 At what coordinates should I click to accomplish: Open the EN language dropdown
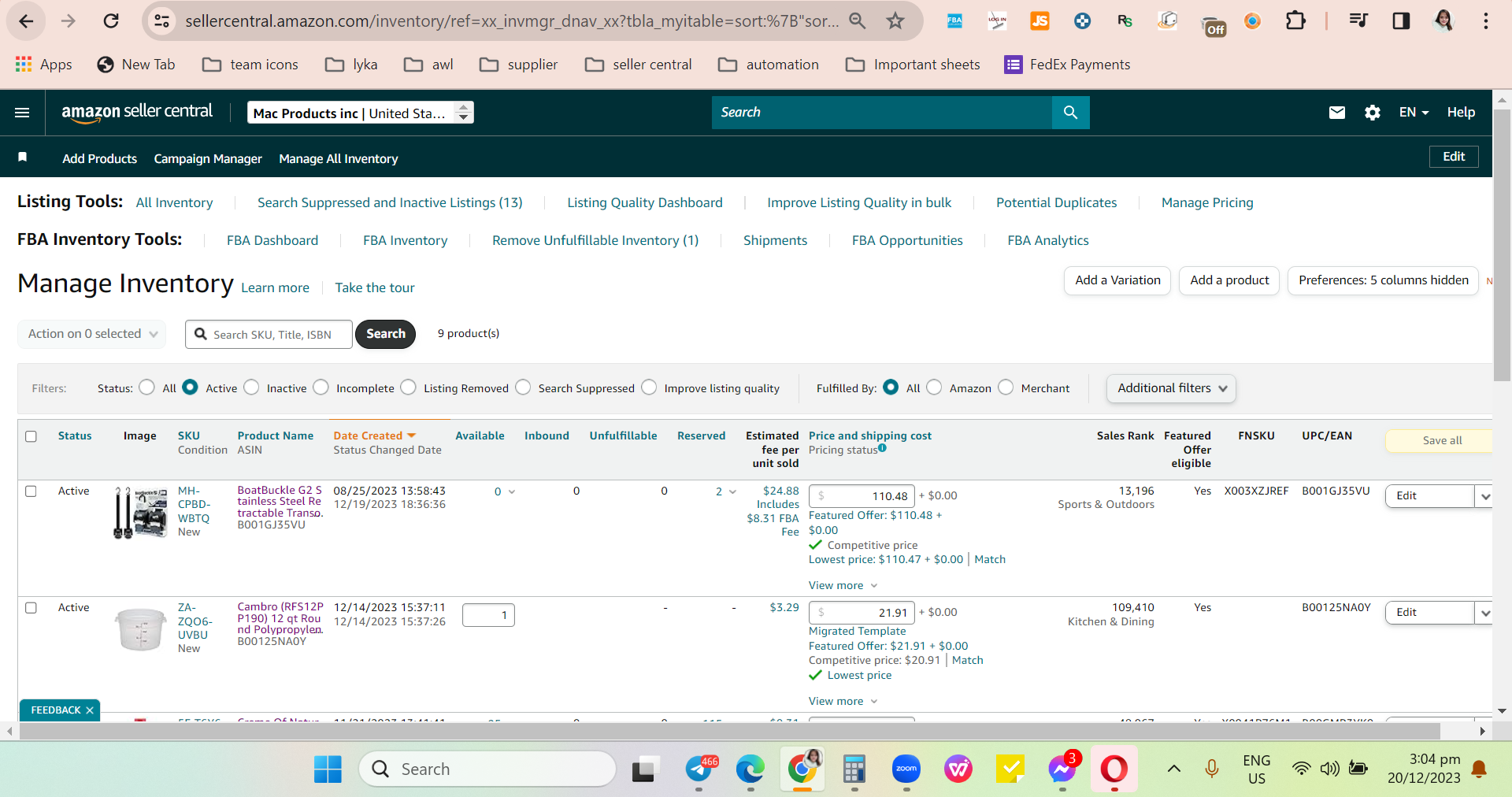[x=1414, y=113]
